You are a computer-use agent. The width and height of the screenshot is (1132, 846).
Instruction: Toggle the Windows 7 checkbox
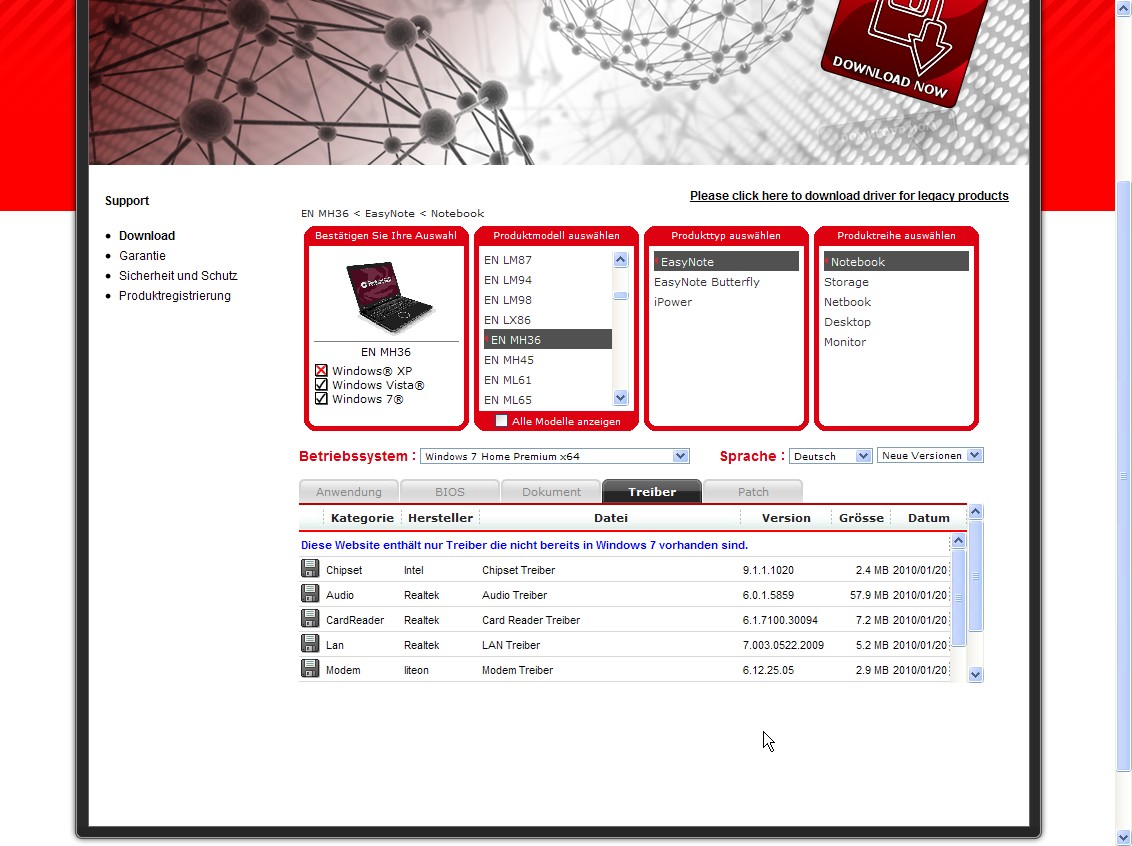click(321, 398)
